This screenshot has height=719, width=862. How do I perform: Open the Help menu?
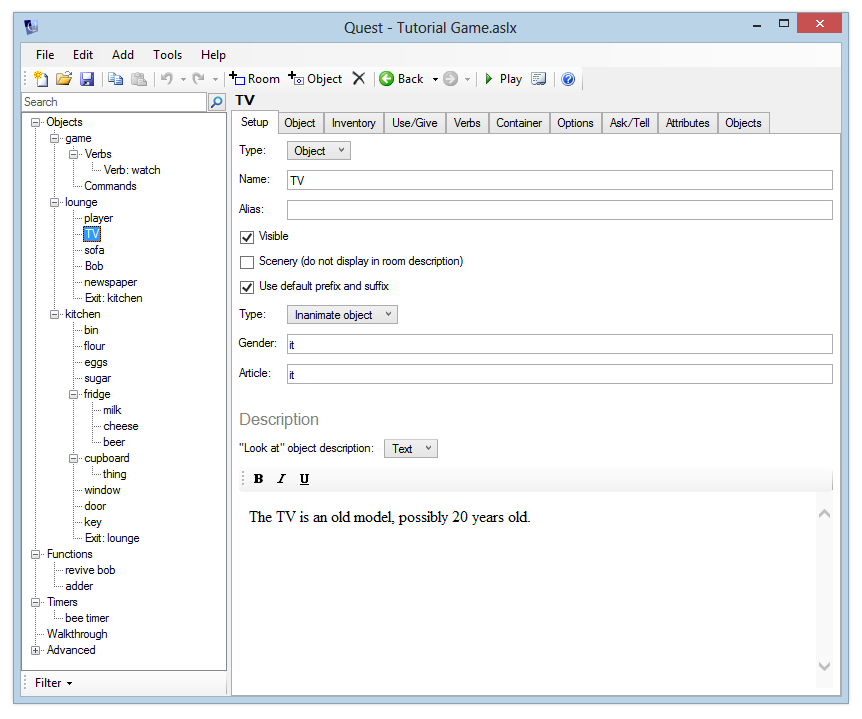213,55
